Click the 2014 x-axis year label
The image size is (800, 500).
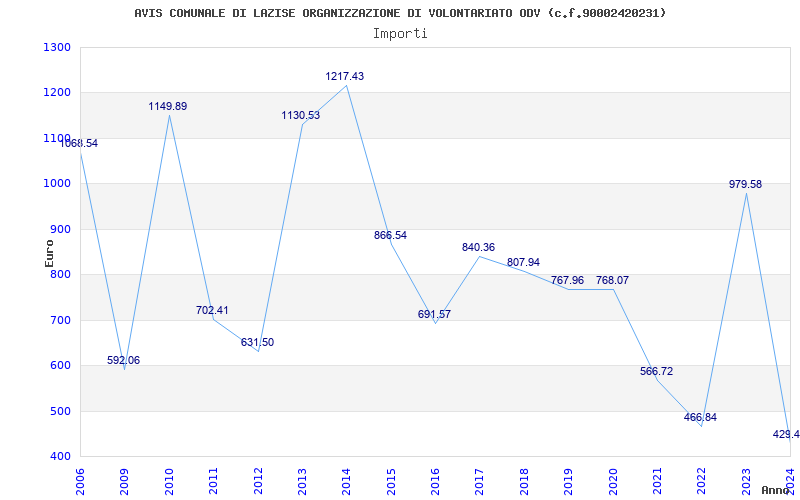(347, 481)
